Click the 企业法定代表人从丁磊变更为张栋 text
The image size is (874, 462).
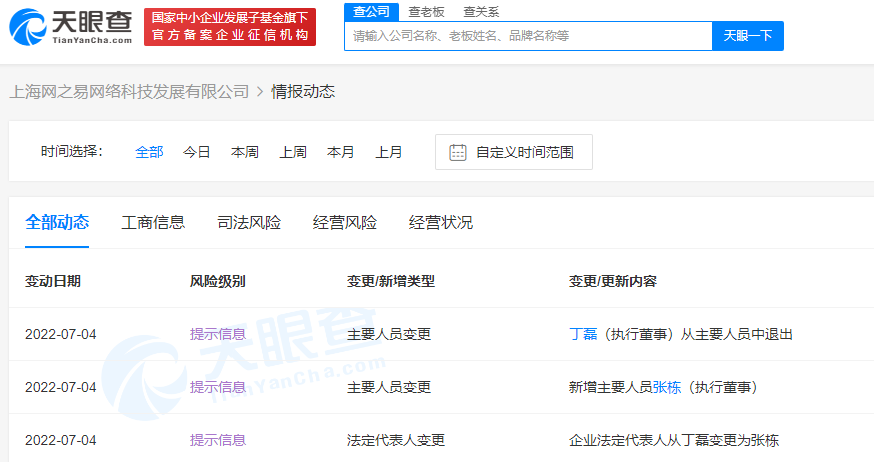[x=674, y=440]
